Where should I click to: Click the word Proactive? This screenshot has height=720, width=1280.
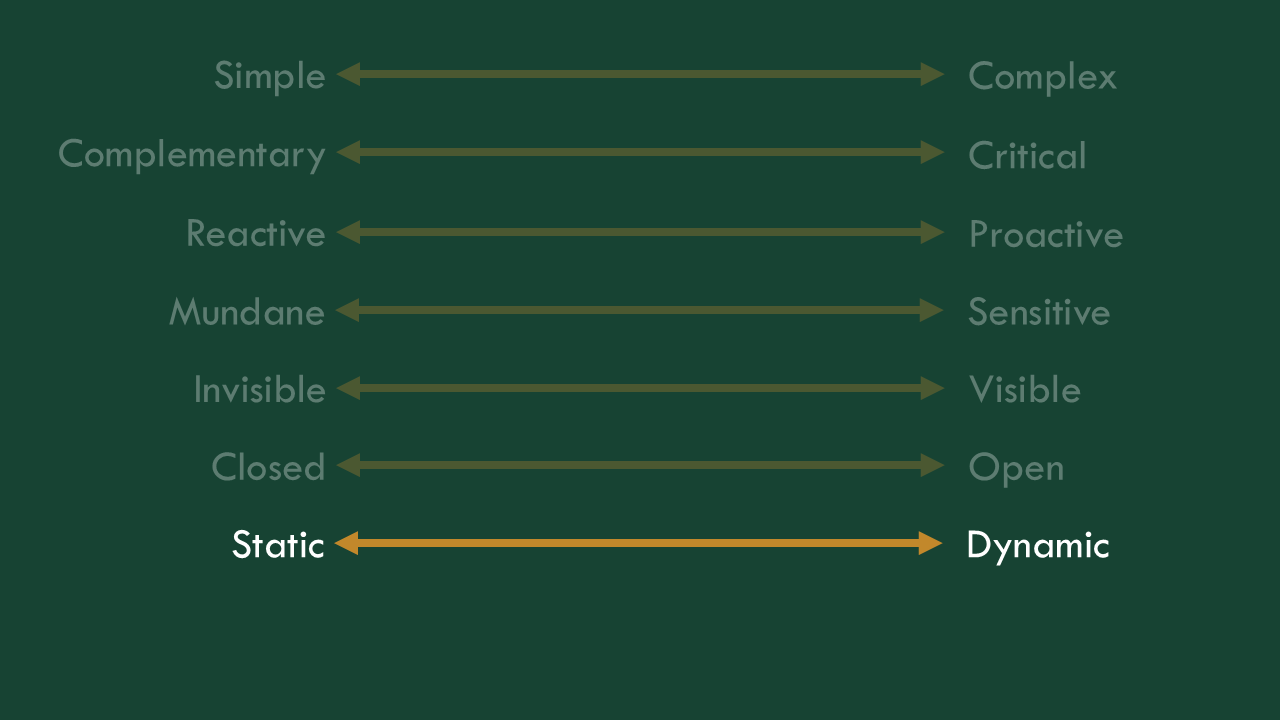point(1046,234)
